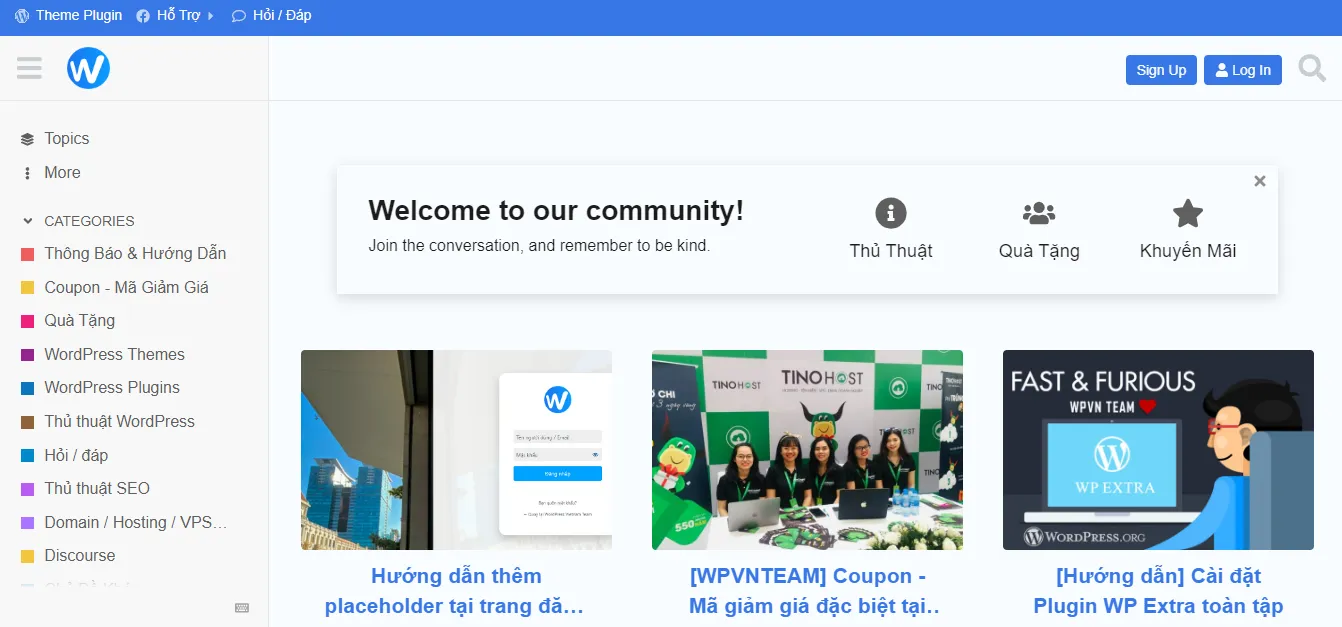
Task: Open Hỏi / đáp category in sidebar
Action: click(76, 456)
